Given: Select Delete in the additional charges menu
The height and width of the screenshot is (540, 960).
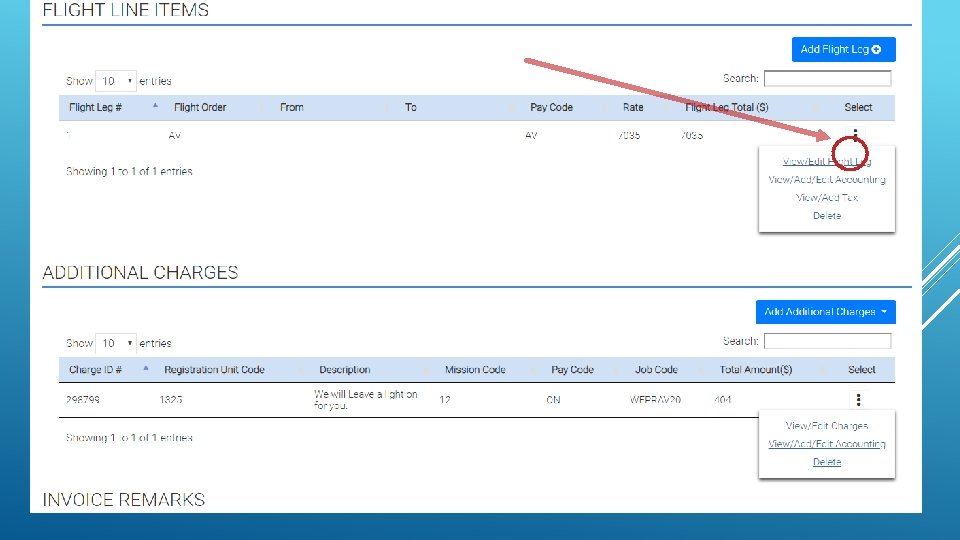Looking at the screenshot, I should [x=827, y=462].
